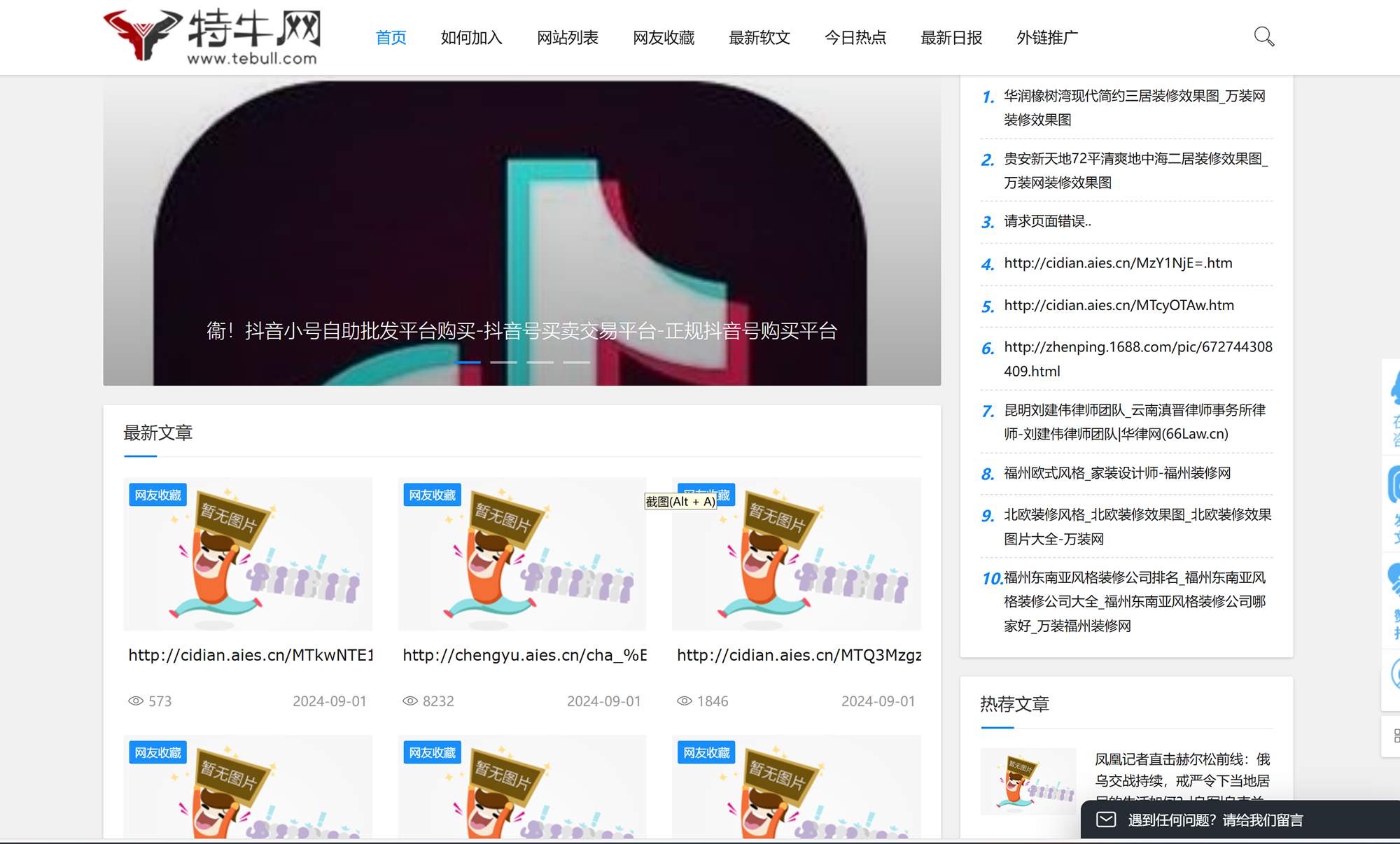Open the 今日热点 navigation tab
1400x844 pixels.
point(855,38)
